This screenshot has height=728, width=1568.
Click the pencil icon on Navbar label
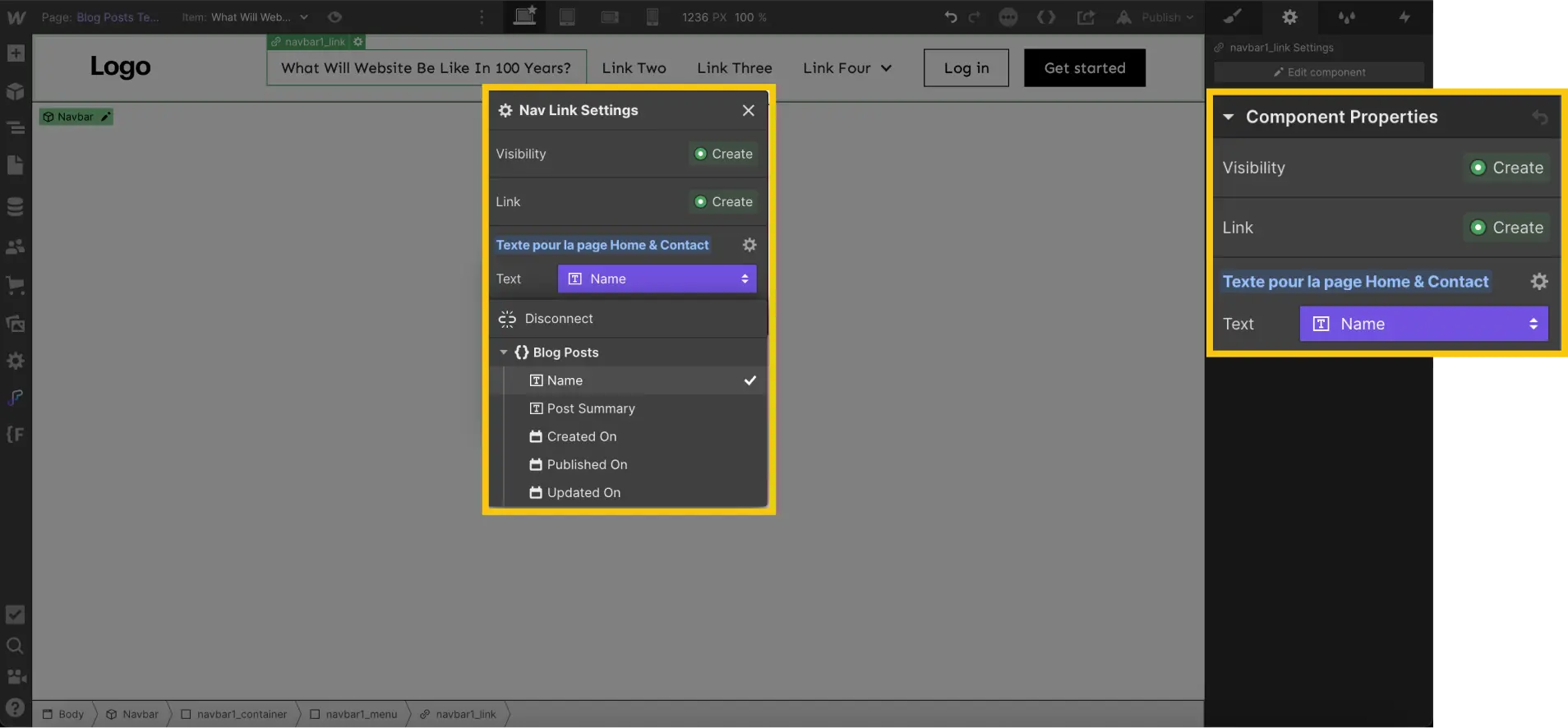[105, 117]
